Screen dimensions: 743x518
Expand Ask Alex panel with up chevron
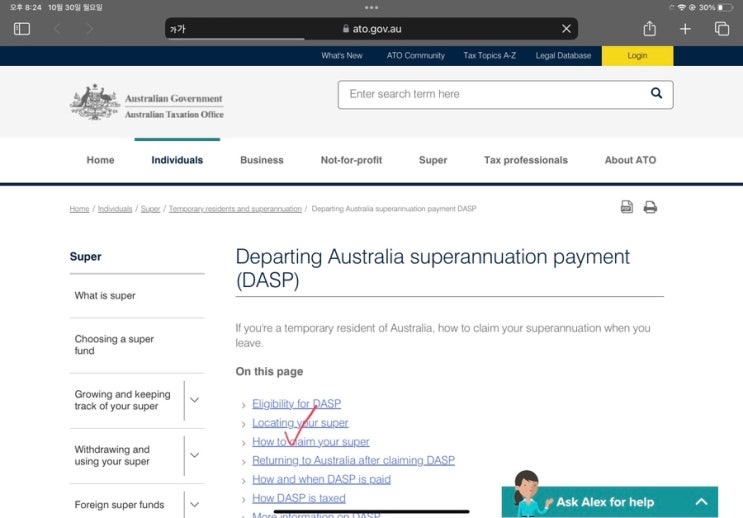[x=701, y=502]
